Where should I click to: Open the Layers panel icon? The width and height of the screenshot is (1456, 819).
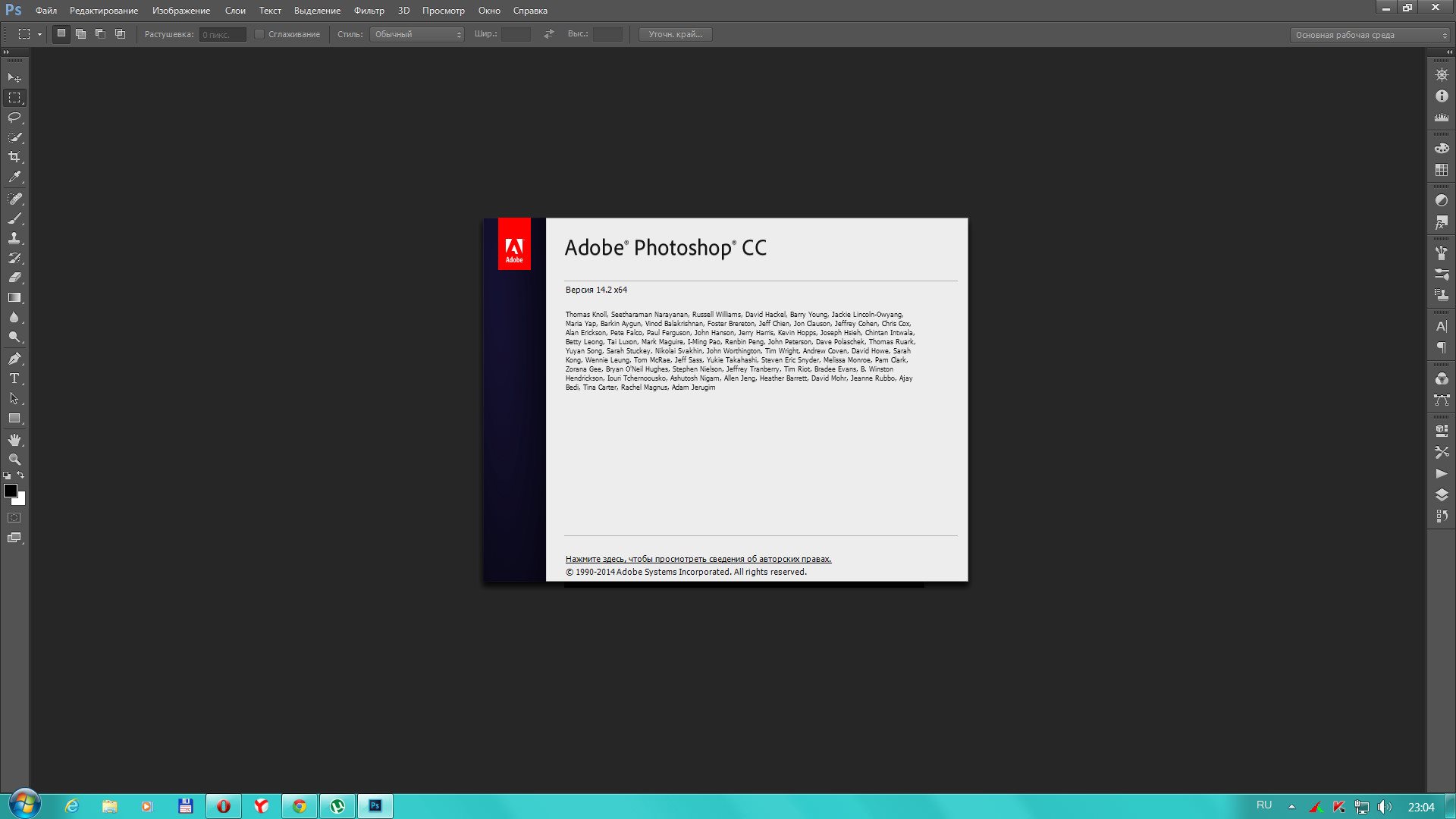pyautogui.click(x=1442, y=494)
